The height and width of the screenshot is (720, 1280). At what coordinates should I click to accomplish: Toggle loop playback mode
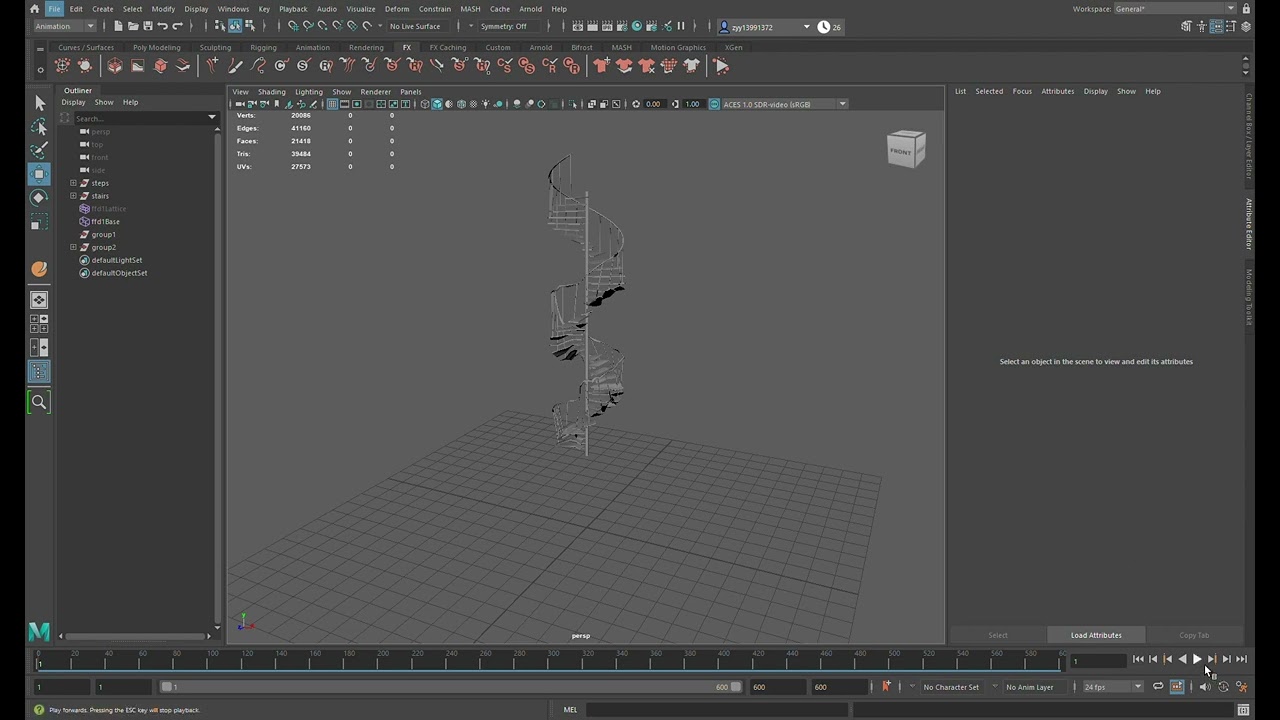point(1158,687)
